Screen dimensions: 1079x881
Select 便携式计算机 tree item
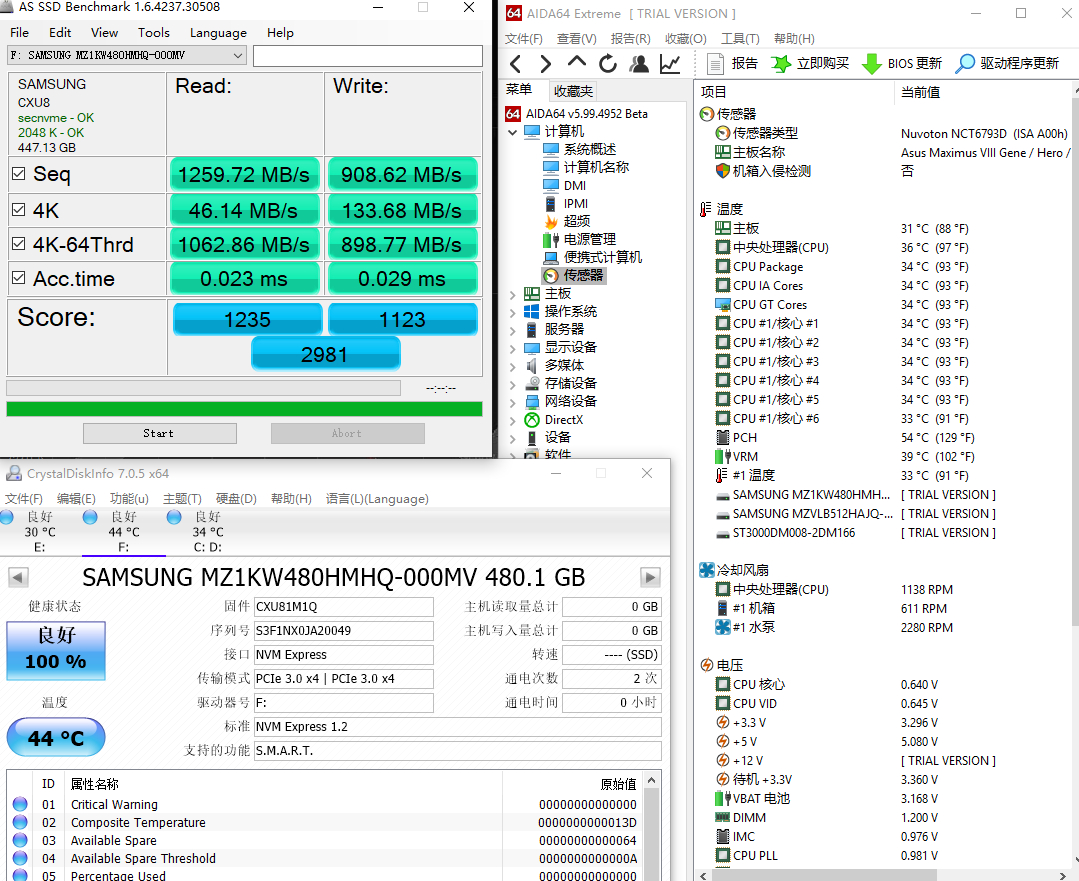point(592,257)
